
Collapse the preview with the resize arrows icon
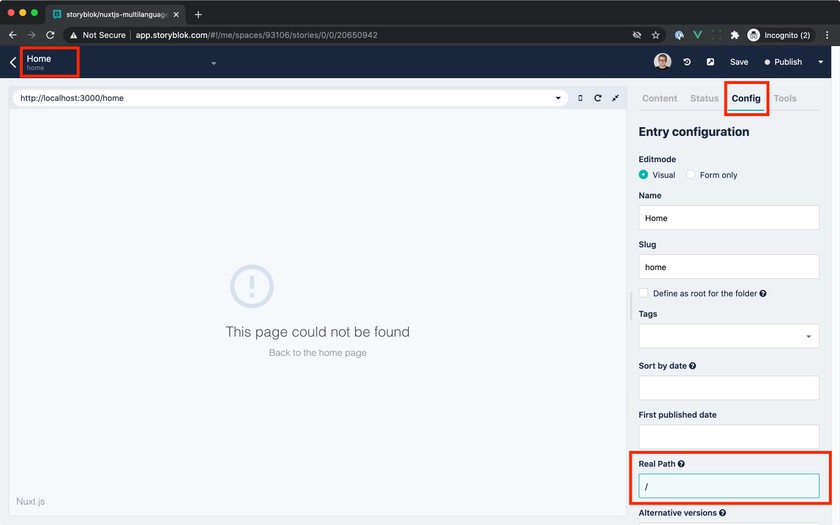[616, 98]
